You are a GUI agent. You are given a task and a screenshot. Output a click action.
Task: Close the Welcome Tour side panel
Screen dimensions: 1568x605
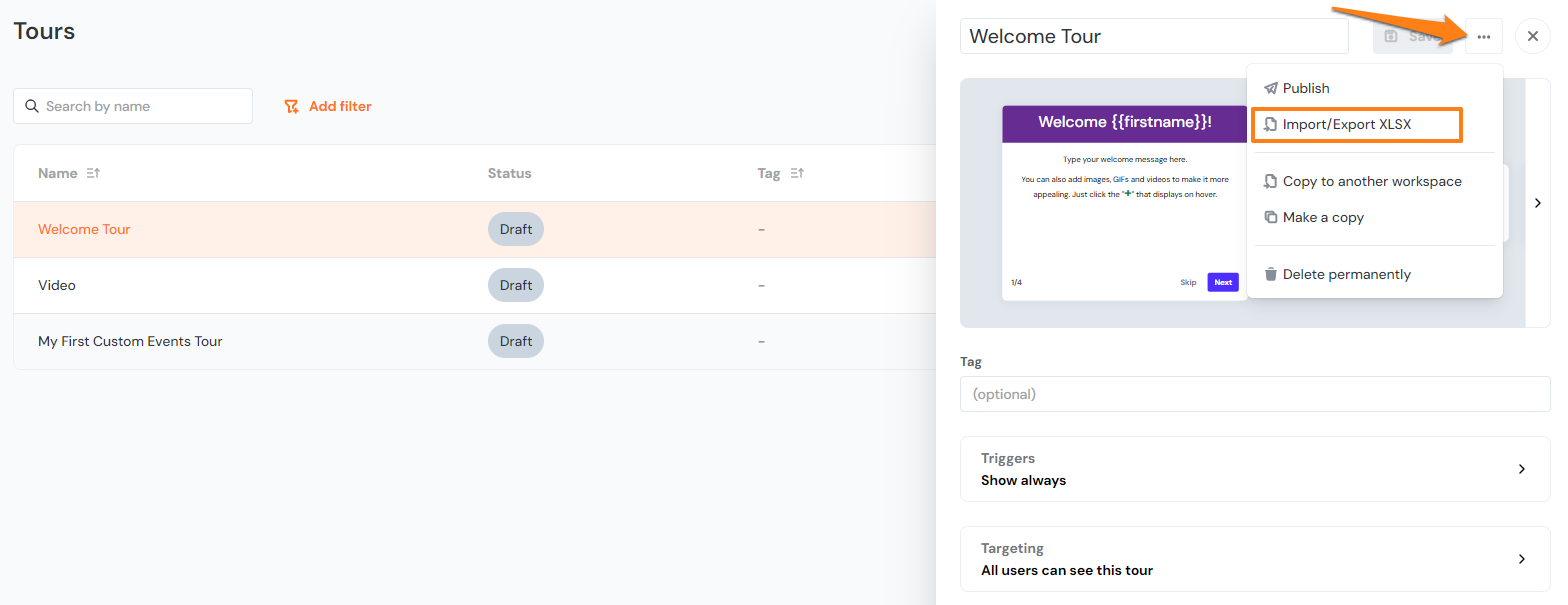1532,37
